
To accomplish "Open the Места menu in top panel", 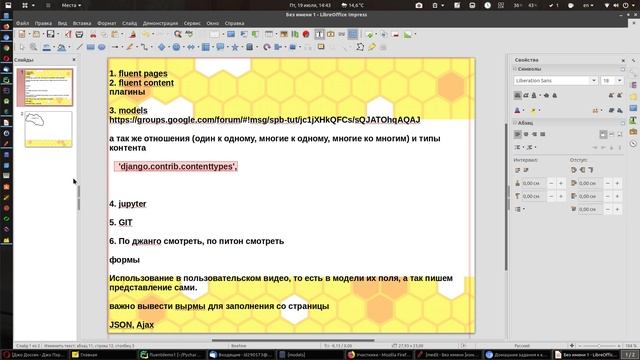I will pyautogui.click(x=71, y=5).
